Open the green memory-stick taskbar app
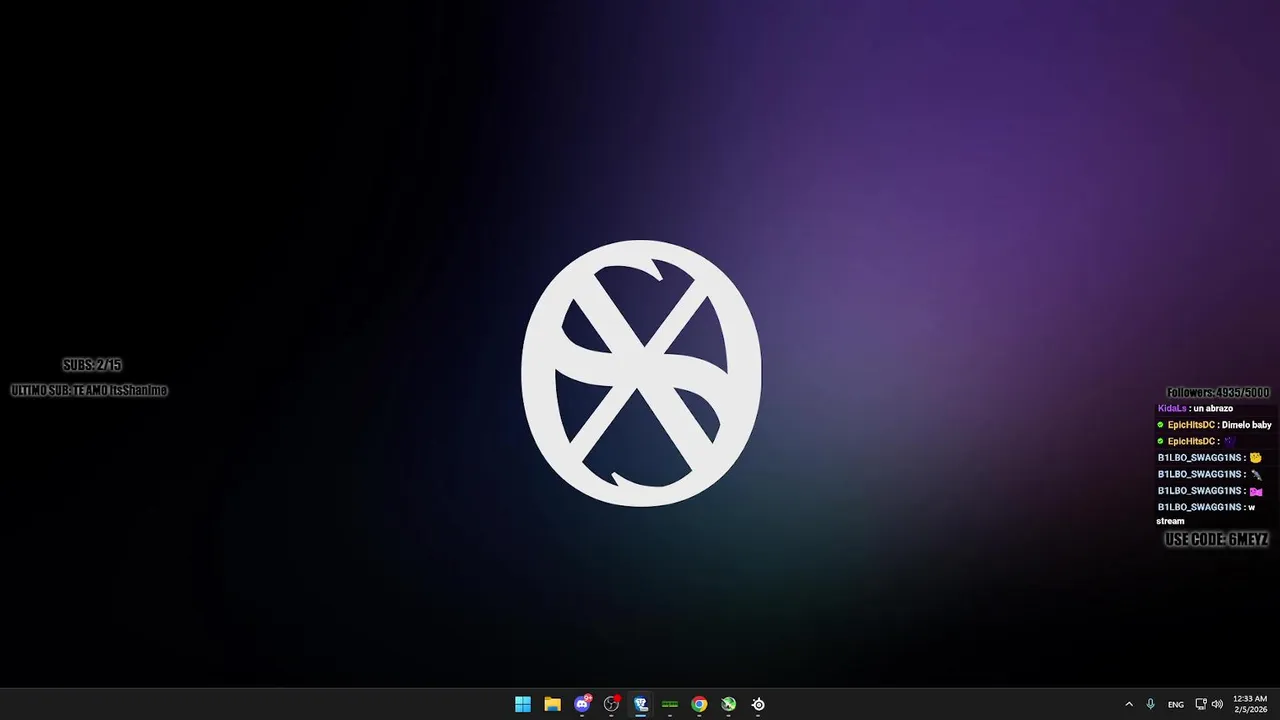The width and height of the screenshot is (1280, 720). [x=670, y=704]
